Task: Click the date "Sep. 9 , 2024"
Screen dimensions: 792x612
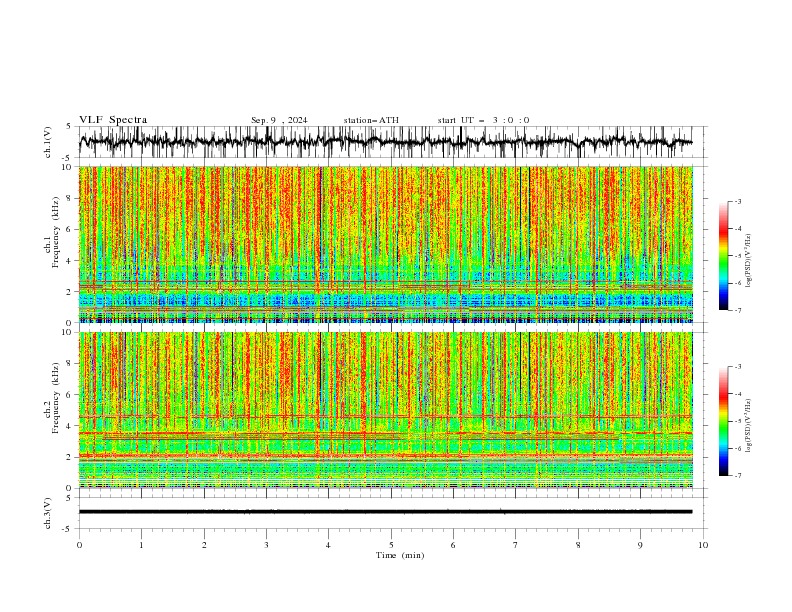Action: coord(279,120)
